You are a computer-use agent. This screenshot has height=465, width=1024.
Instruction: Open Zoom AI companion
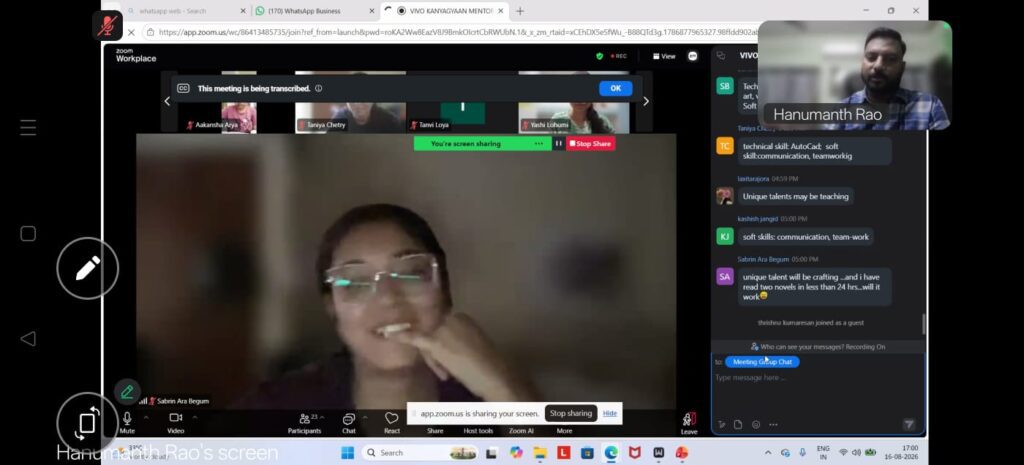click(521, 430)
